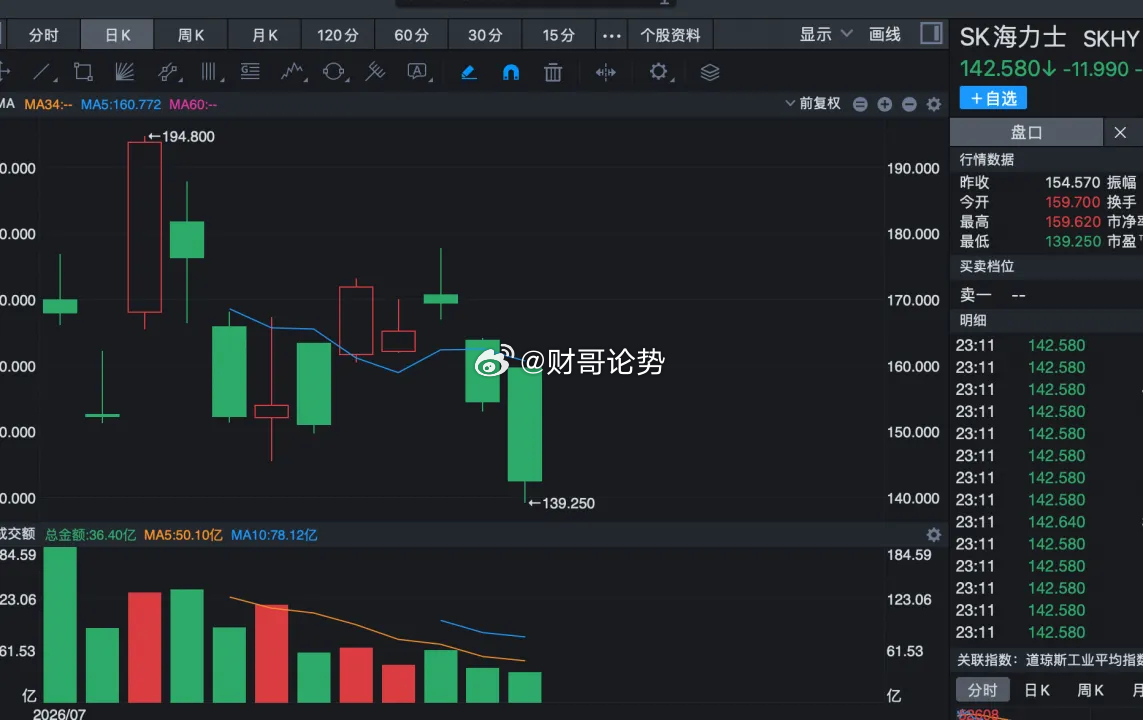Choose the fan lines drawing tool
This screenshot has width=1143, height=720.
(x=125, y=71)
